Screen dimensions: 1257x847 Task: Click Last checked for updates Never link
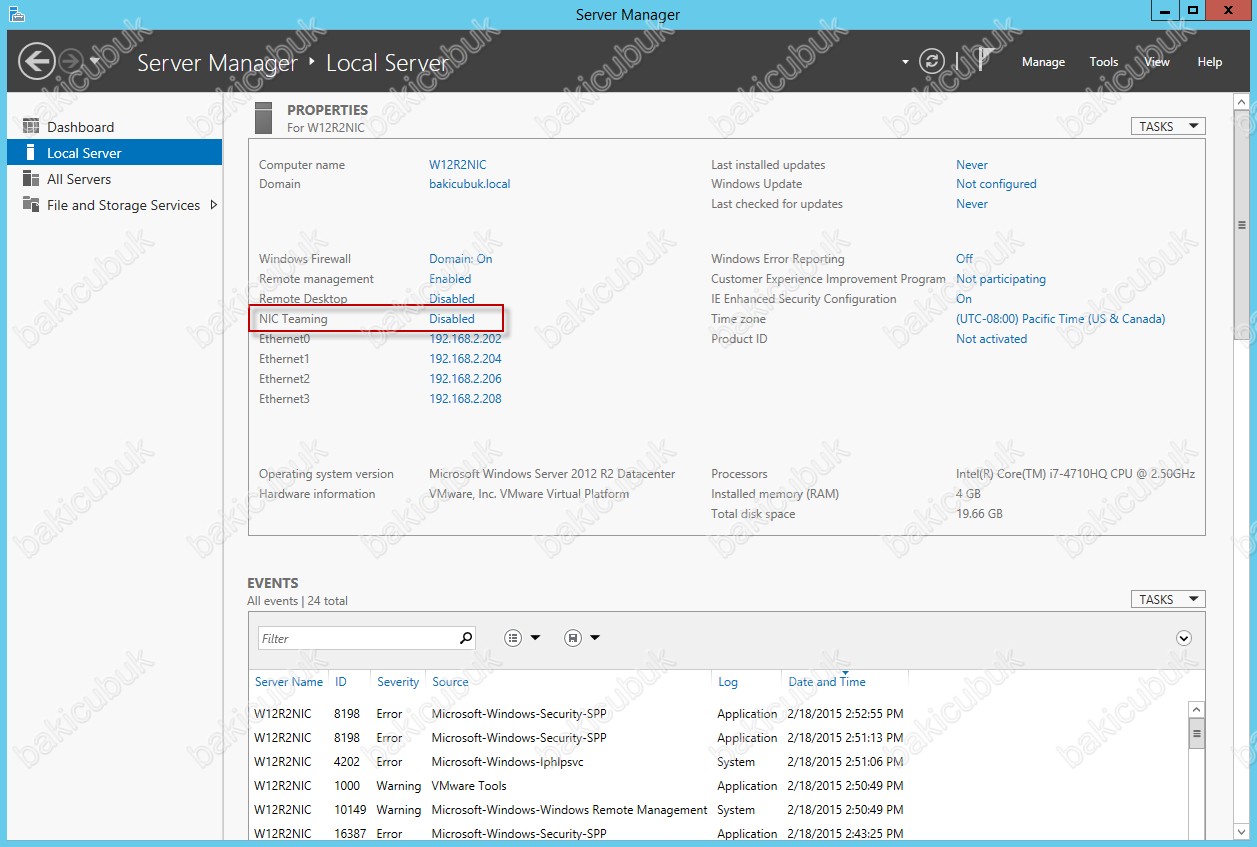pos(972,204)
